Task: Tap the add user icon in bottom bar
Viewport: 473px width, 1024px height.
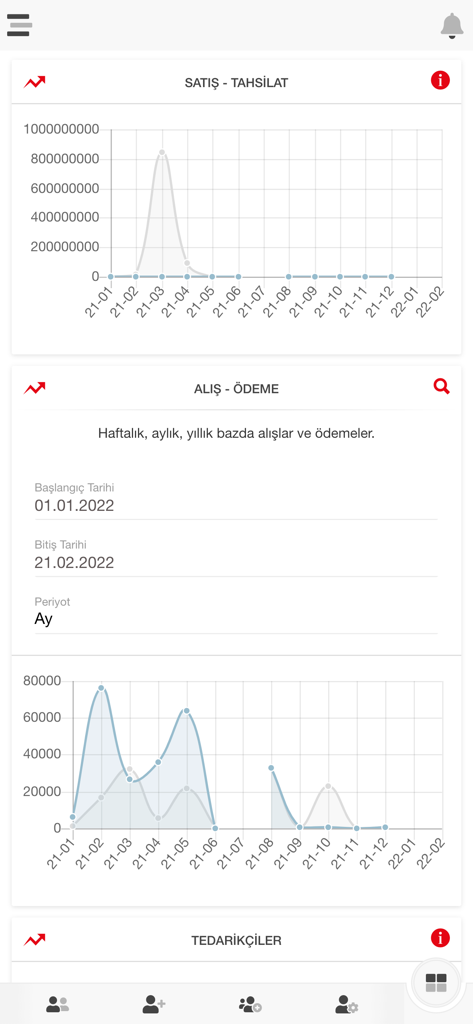Action: coord(154,1004)
